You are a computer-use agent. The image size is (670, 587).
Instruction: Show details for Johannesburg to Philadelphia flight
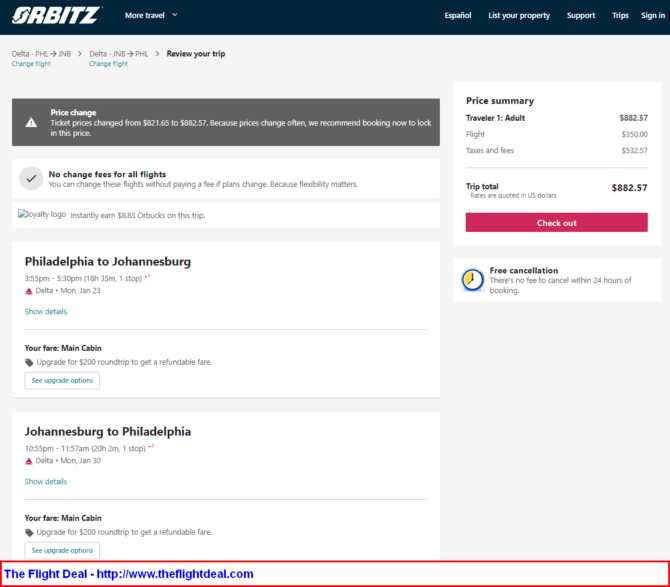point(46,481)
